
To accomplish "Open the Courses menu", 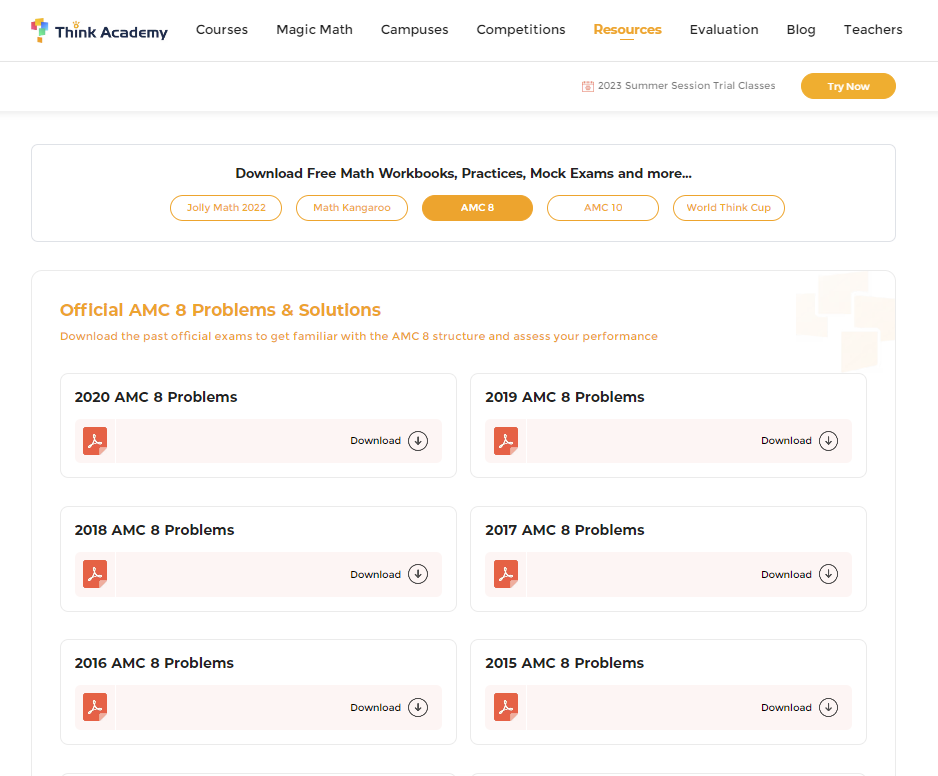I will click(222, 30).
